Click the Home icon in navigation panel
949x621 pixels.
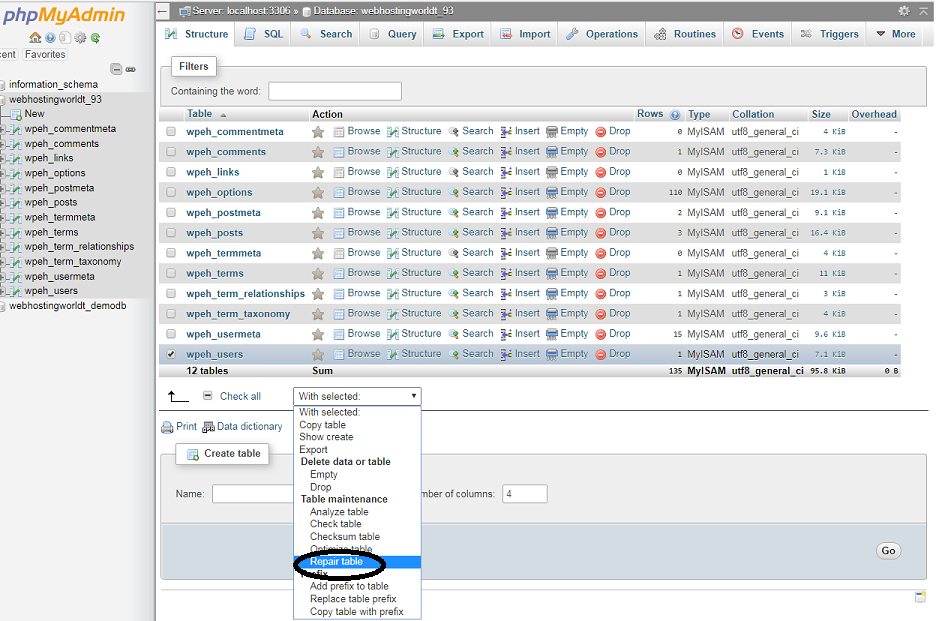(35, 38)
